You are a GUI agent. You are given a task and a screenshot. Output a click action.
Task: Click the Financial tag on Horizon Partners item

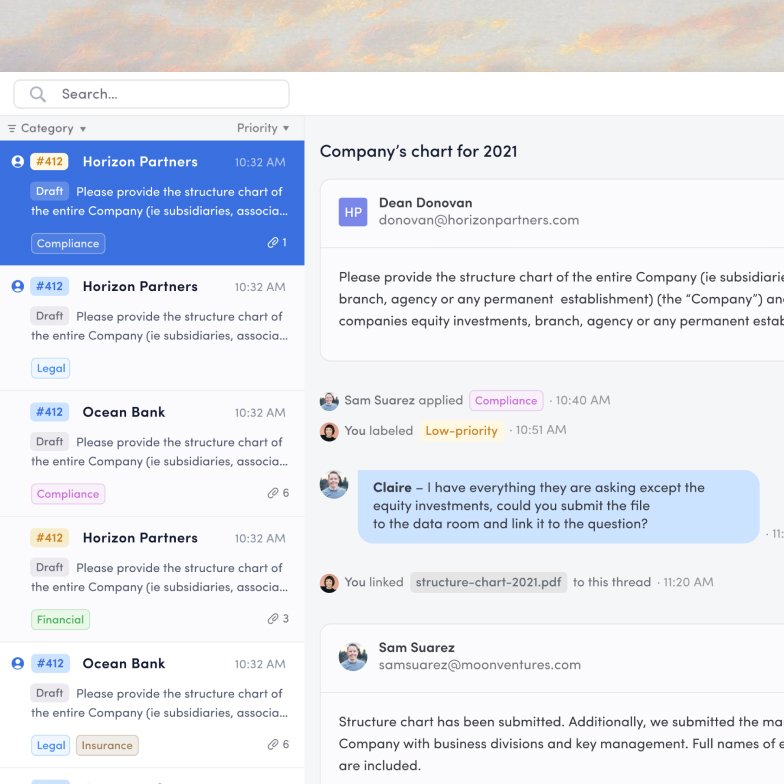60,619
